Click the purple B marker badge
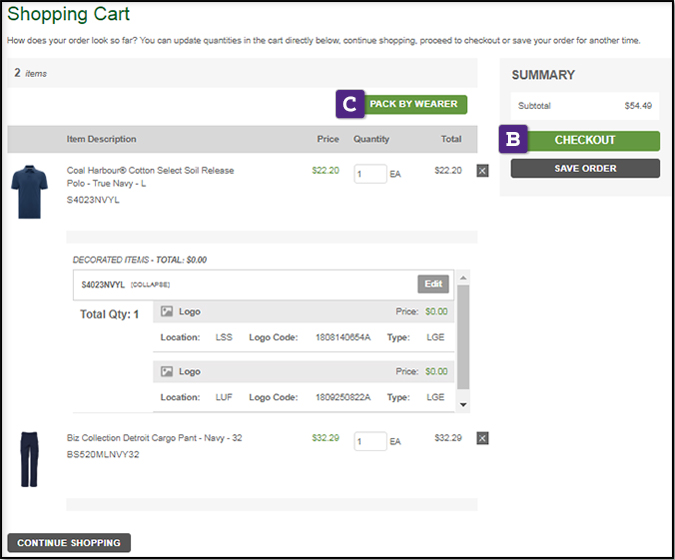The image size is (675, 560). (x=514, y=140)
